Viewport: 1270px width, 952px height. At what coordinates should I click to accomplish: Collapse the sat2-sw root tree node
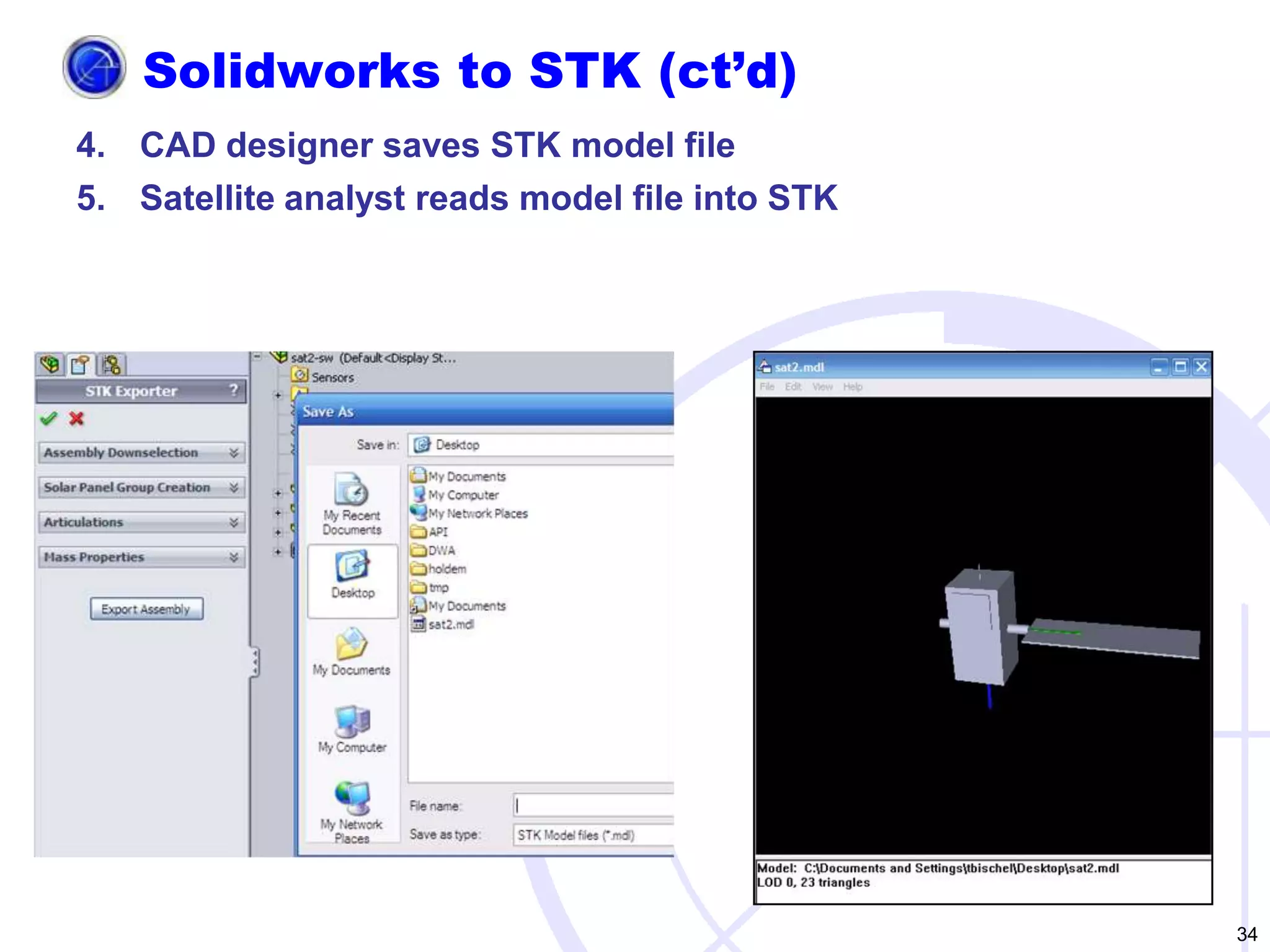click(257, 356)
